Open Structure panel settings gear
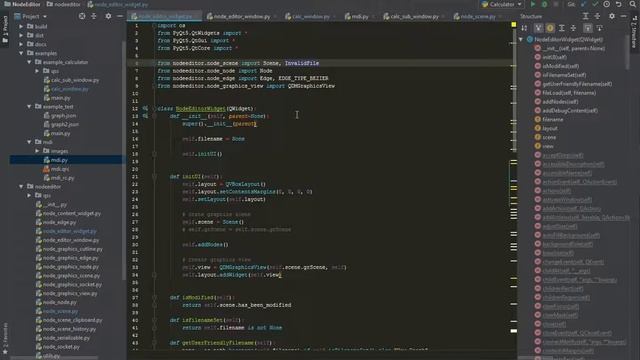The width and height of the screenshot is (640, 360). click(611, 16)
